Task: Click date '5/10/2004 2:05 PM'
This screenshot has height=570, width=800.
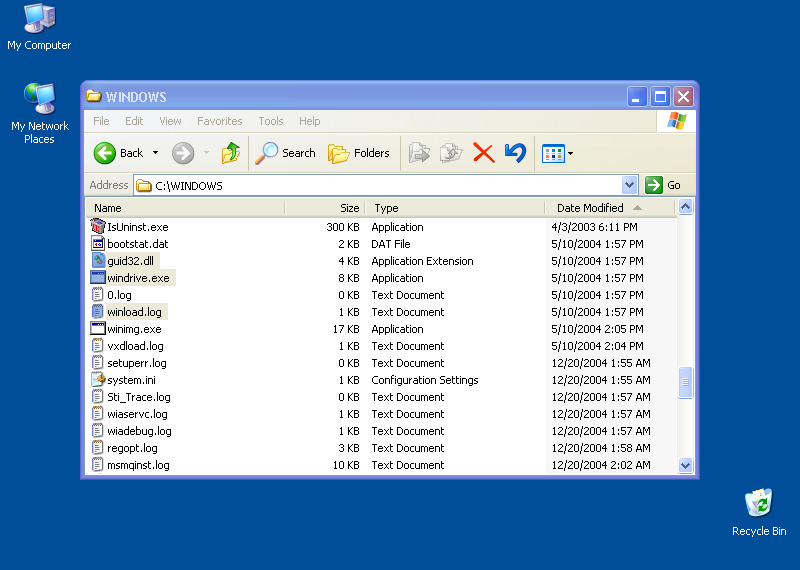Action: pyautogui.click(x=597, y=329)
